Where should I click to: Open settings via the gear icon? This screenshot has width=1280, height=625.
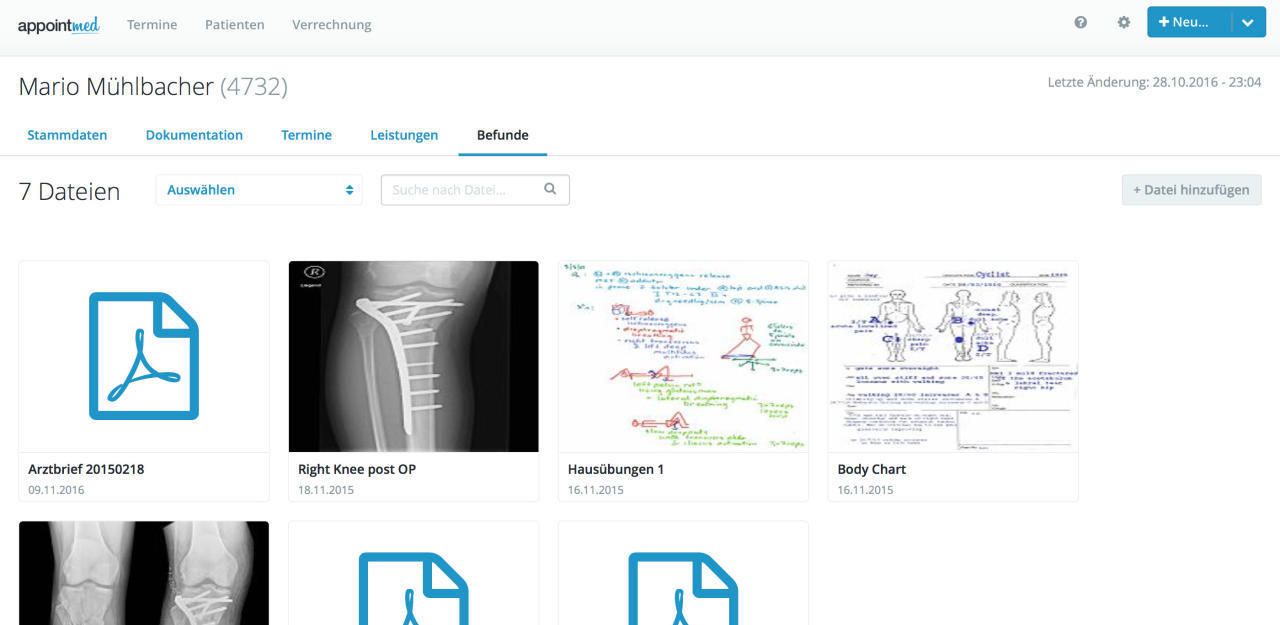(x=1124, y=23)
